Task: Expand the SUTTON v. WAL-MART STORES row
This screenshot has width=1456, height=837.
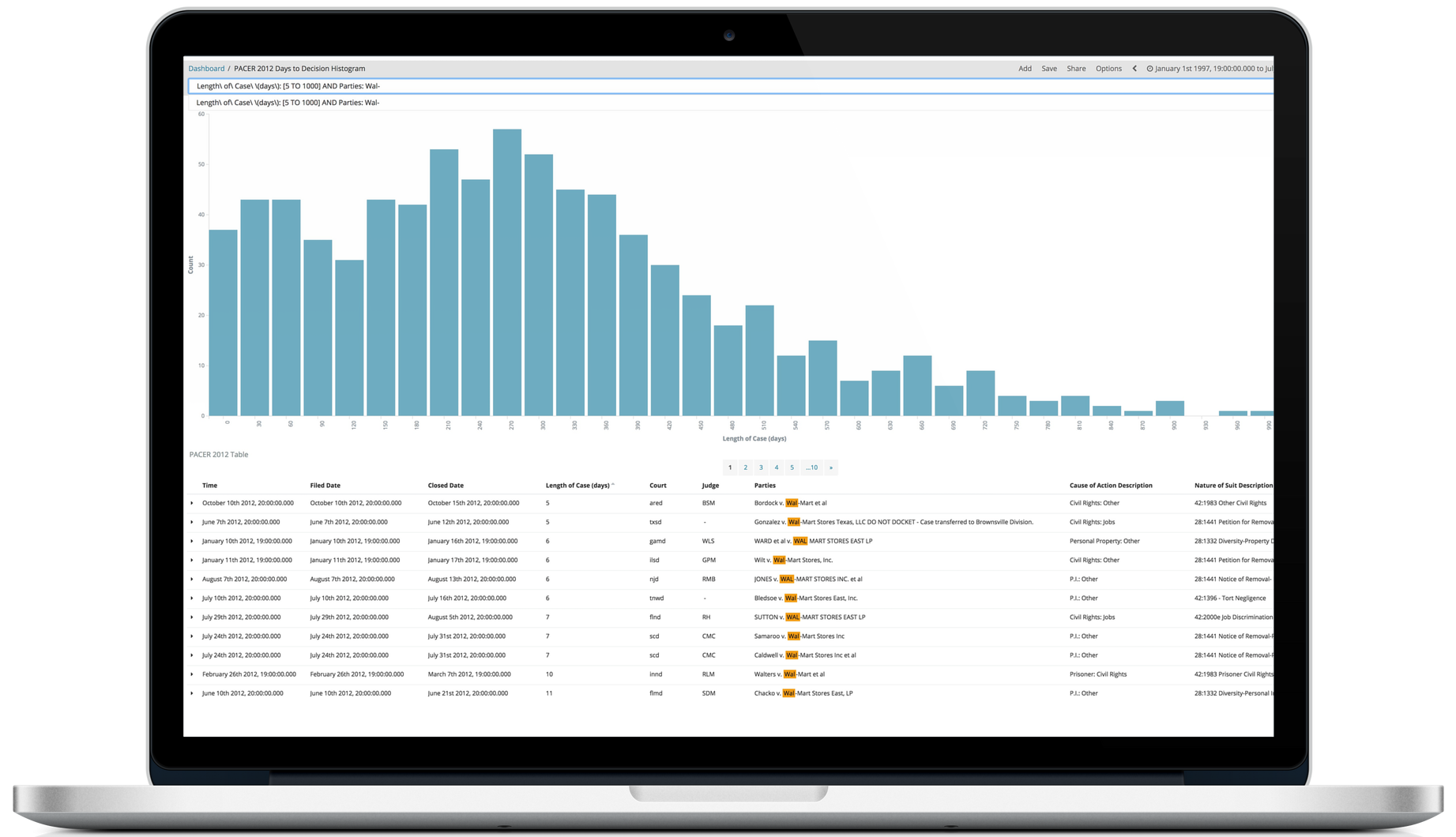Action: [x=191, y=617]
